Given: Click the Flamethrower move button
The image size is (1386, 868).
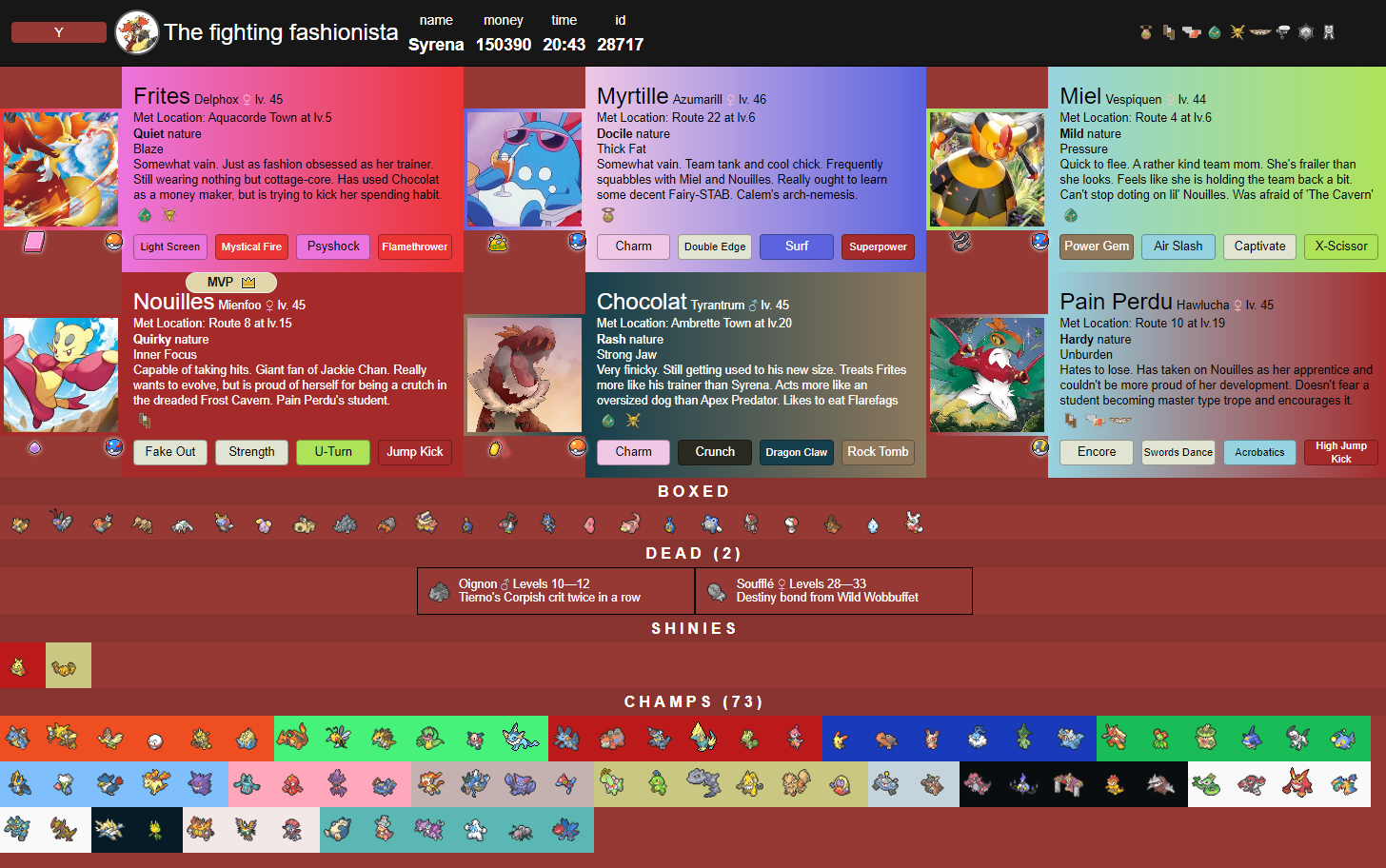Looking at the screenshot, I should pyautogui.click(x=415, y=247).
